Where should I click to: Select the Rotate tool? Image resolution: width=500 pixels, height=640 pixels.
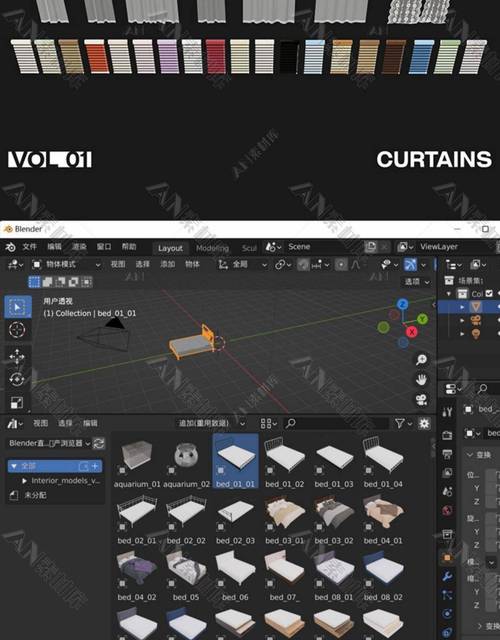pos(17,380)
